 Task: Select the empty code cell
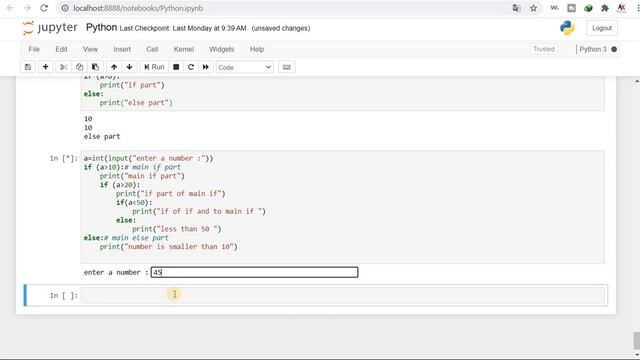(343, 296)
